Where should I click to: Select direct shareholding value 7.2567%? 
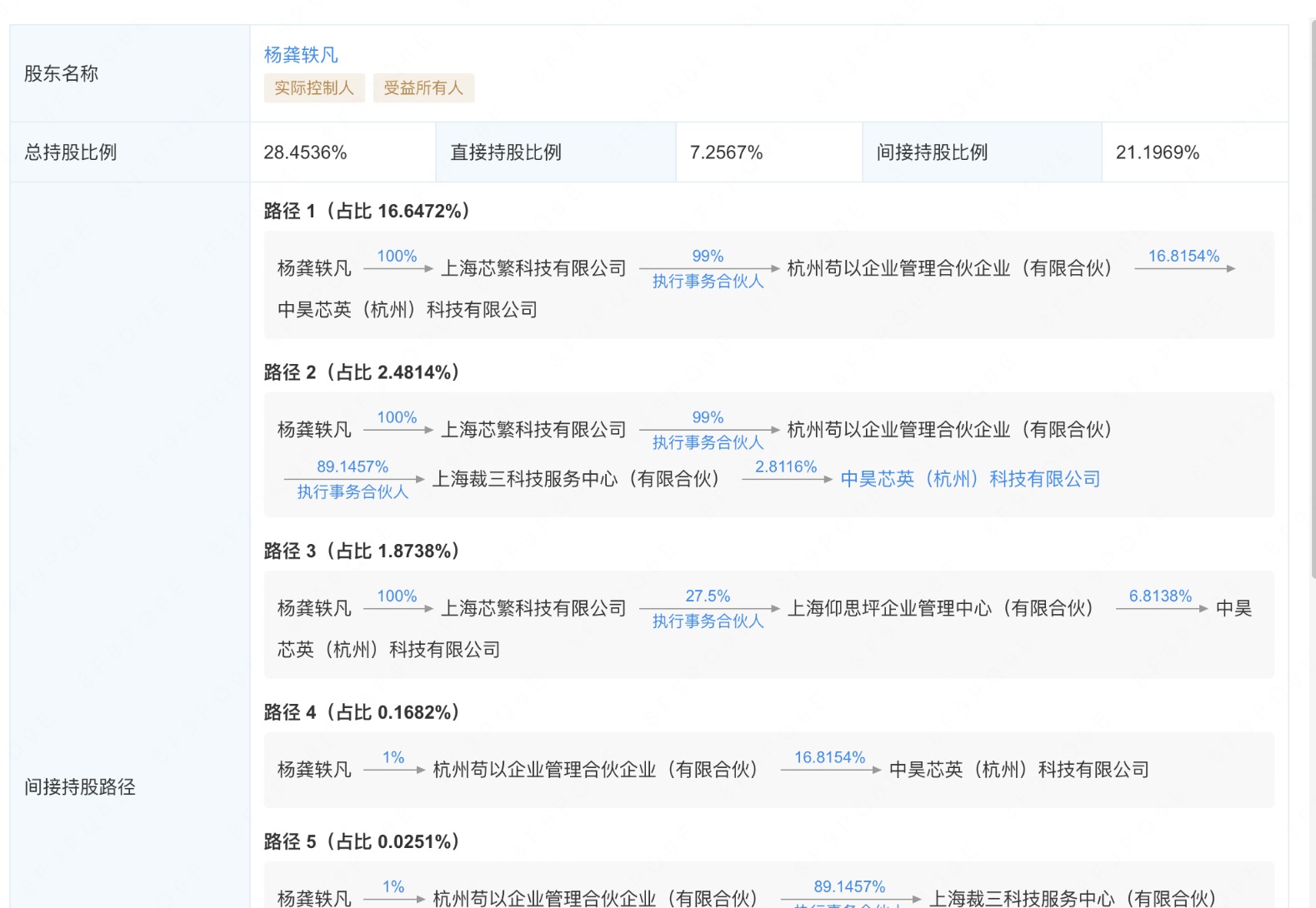tap(726, 152)
